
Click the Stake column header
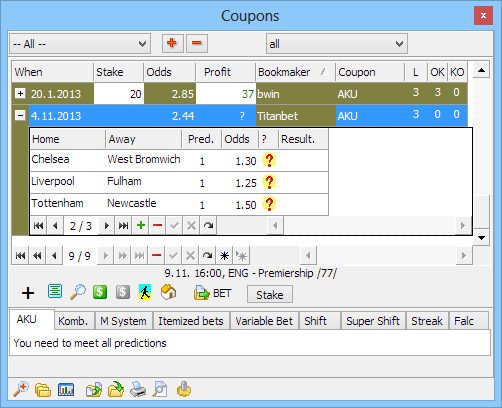[119, 72]
